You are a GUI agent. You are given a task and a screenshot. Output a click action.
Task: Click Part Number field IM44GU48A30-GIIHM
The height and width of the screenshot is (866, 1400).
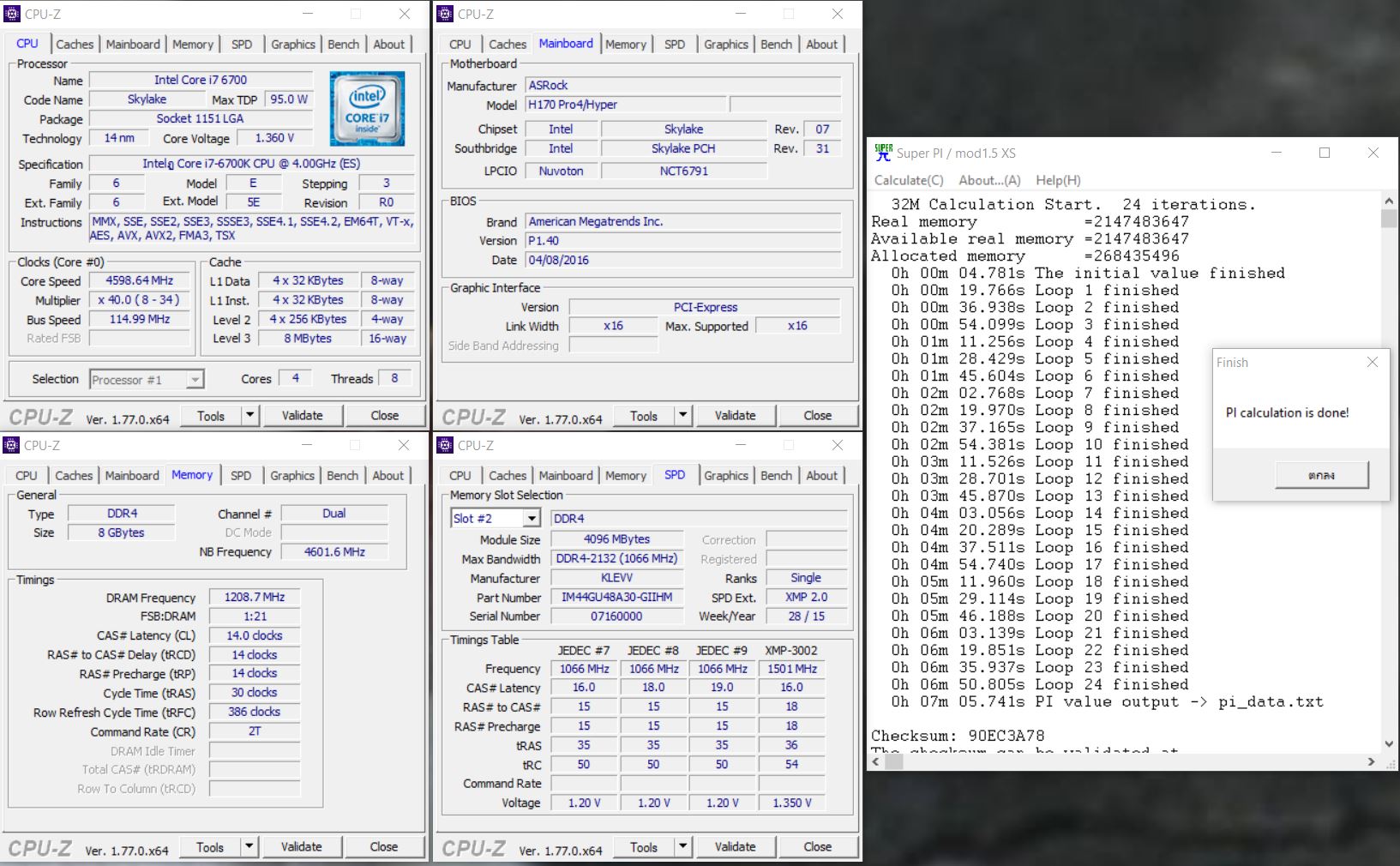[x=616, y=598]
